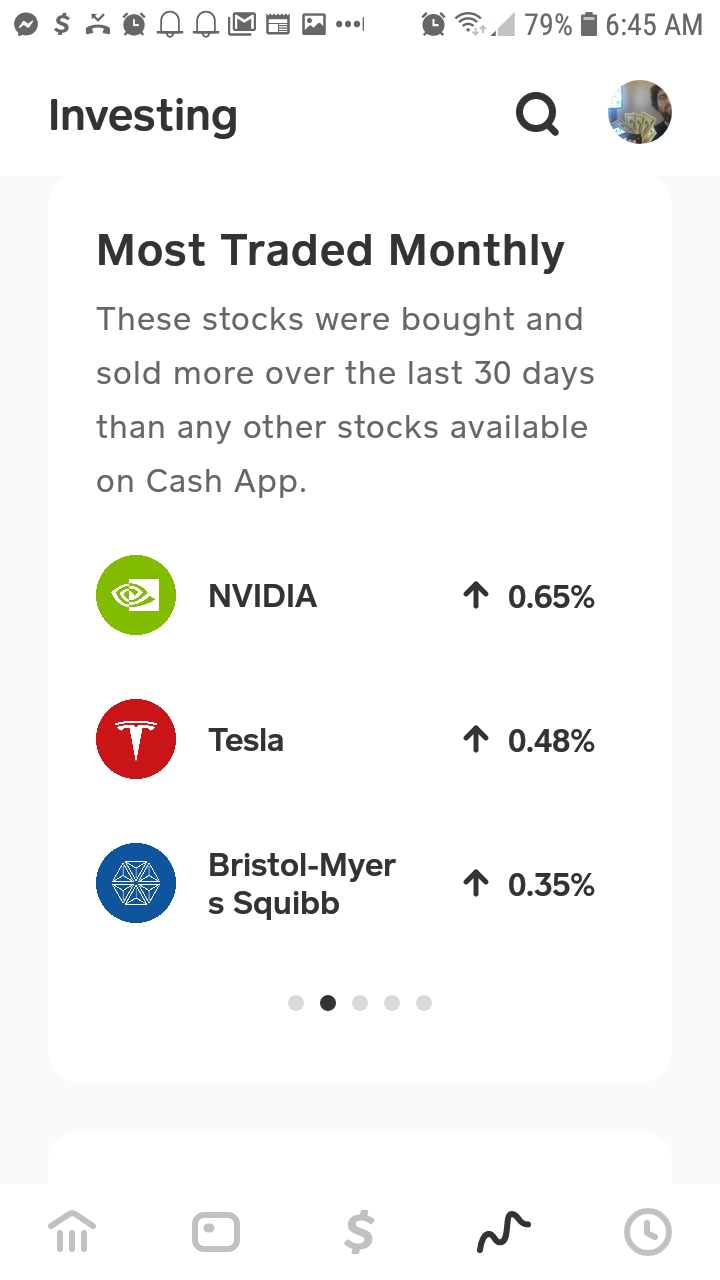Jump to first carousel page dot

296,1003
